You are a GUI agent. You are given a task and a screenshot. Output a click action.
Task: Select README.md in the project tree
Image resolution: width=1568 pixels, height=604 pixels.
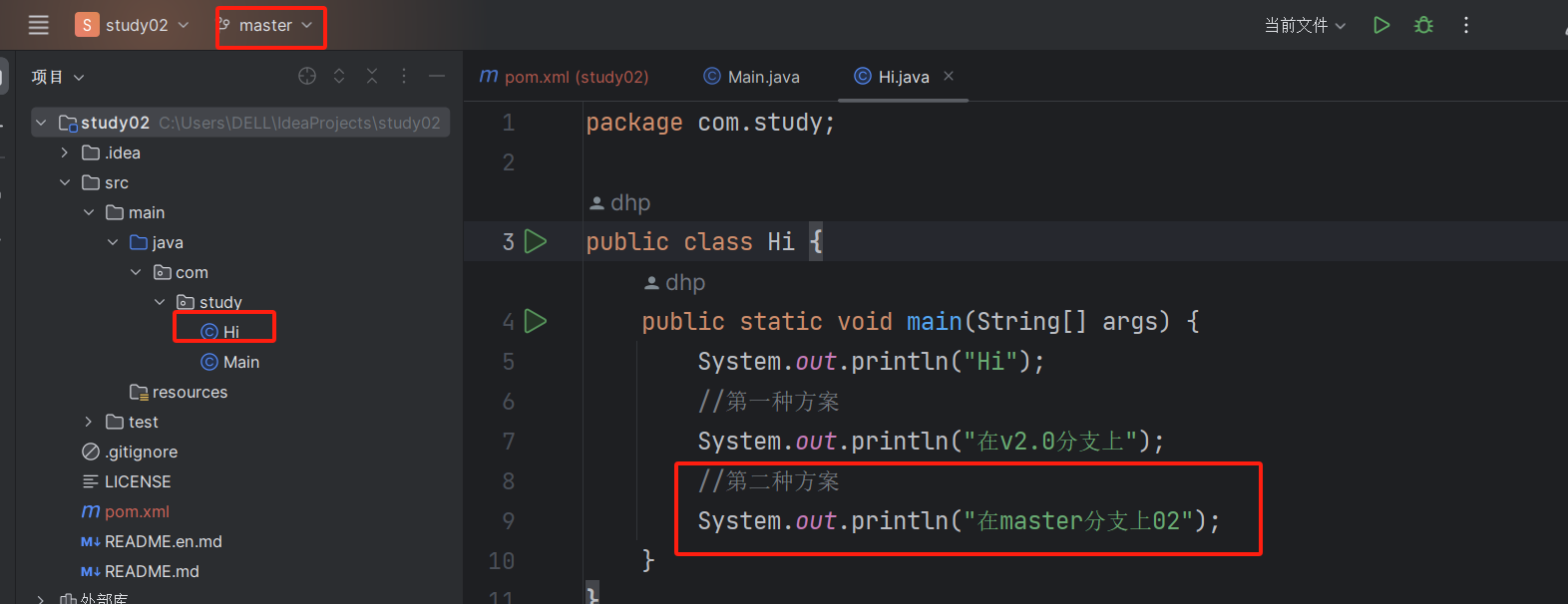point(152,571)
